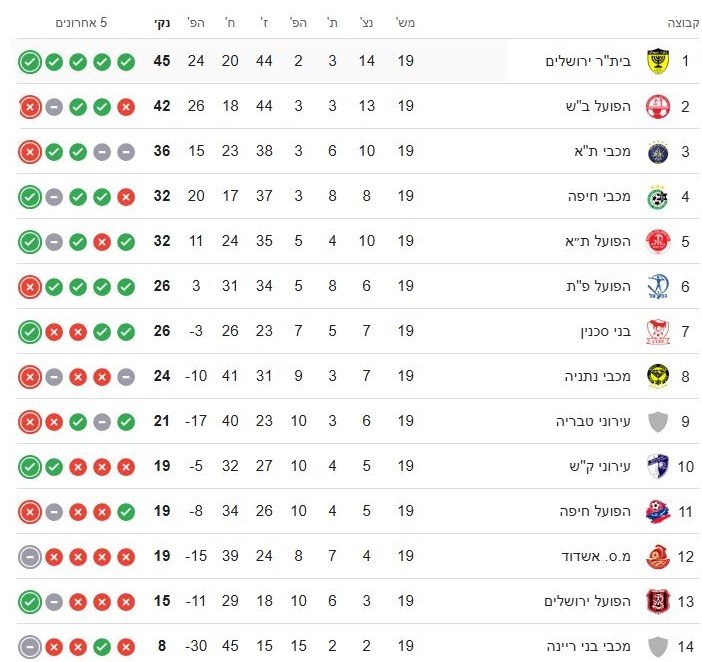
Task: Click Beitar Jerusalem club crest icon
Action: click(656, 62)
